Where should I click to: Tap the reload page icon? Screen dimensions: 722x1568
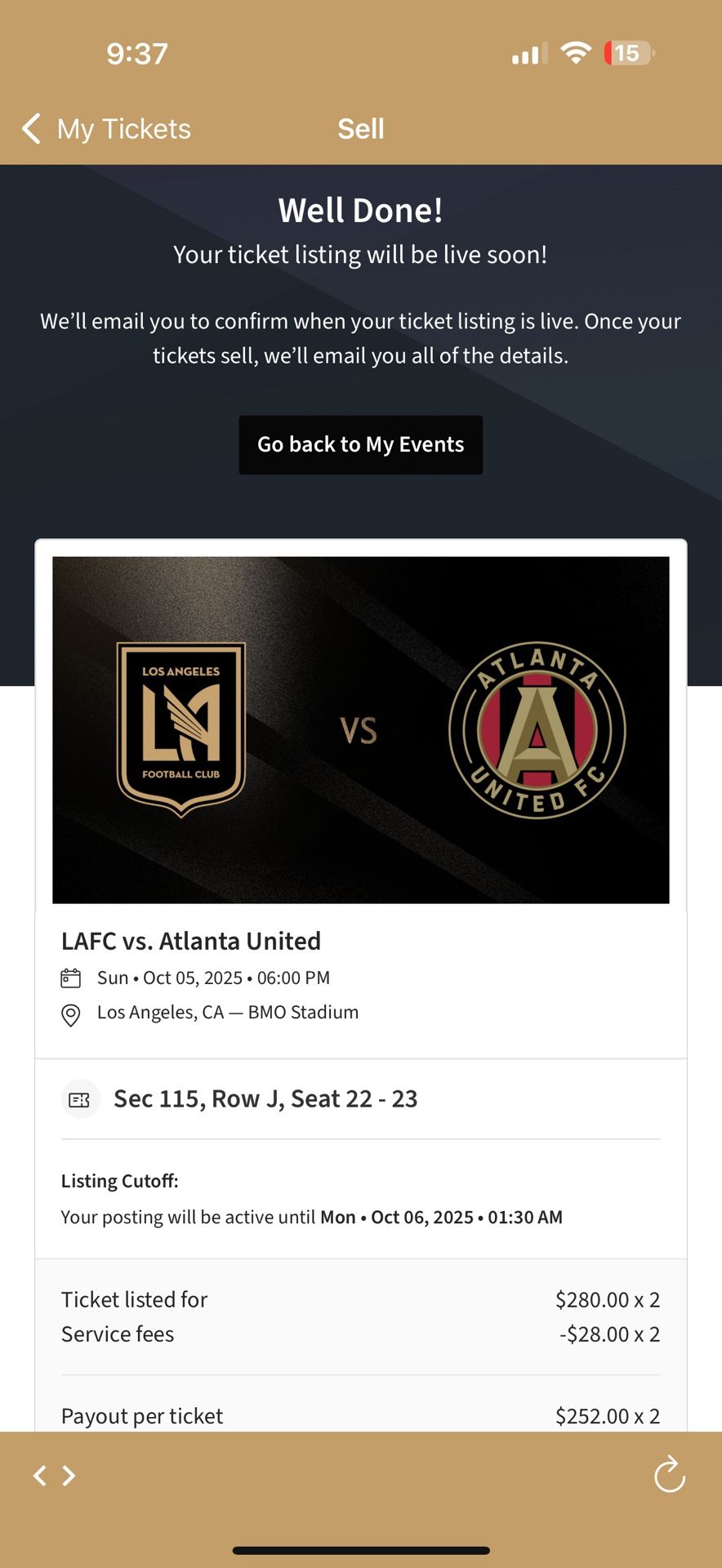(670, 1474)
